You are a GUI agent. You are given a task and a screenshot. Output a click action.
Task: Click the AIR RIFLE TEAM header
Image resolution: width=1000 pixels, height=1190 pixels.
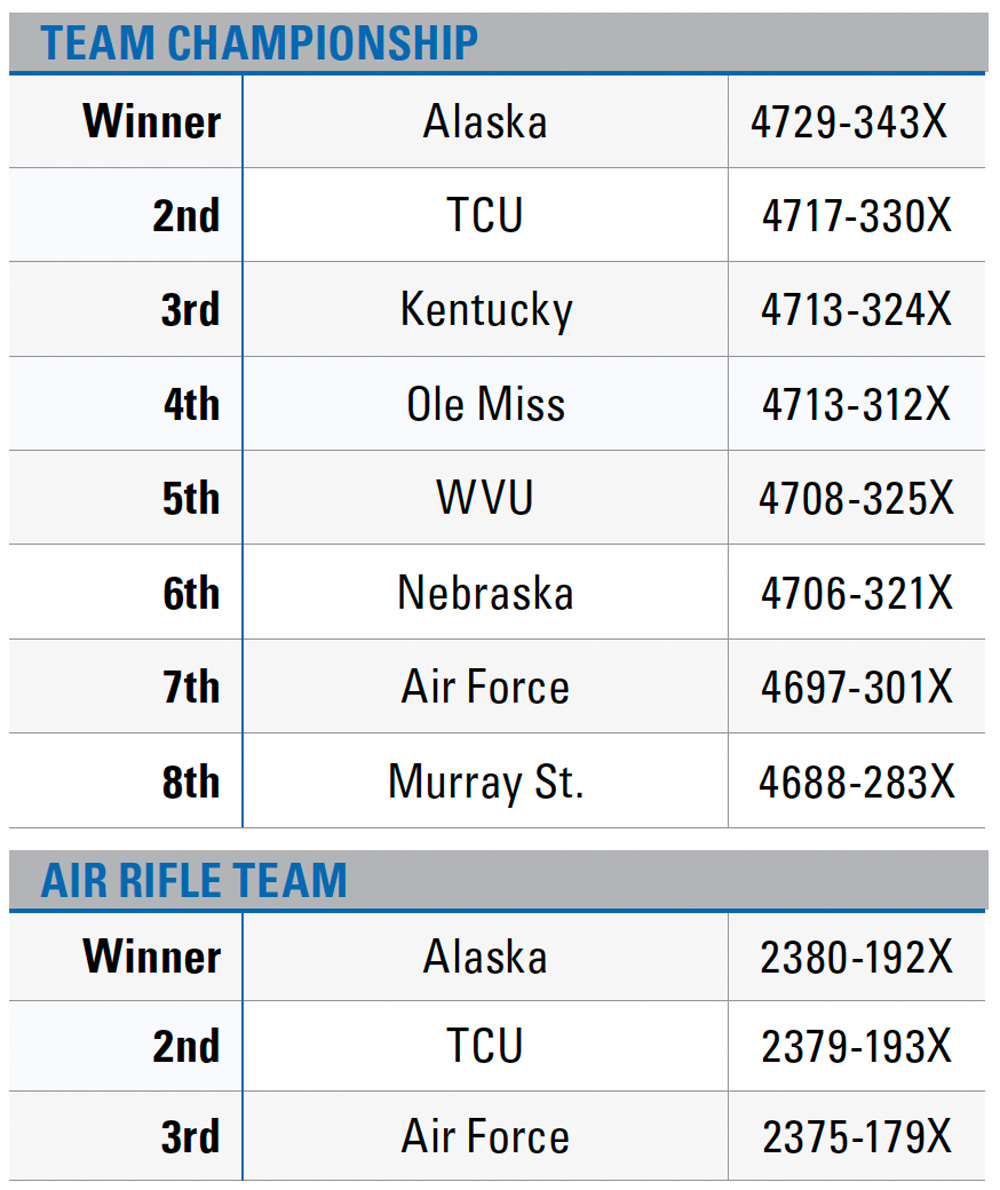(193, 880)
